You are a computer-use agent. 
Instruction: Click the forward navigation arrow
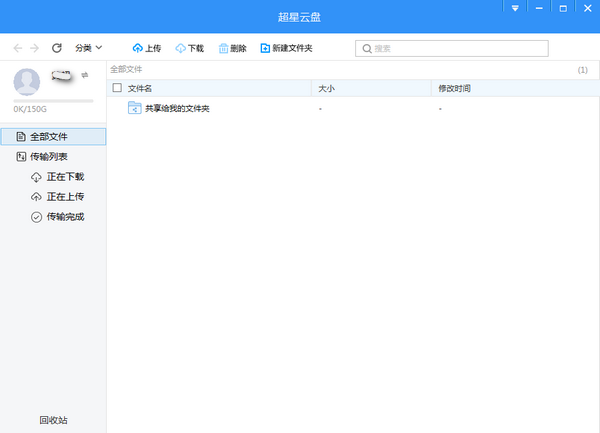pos(35,48)
